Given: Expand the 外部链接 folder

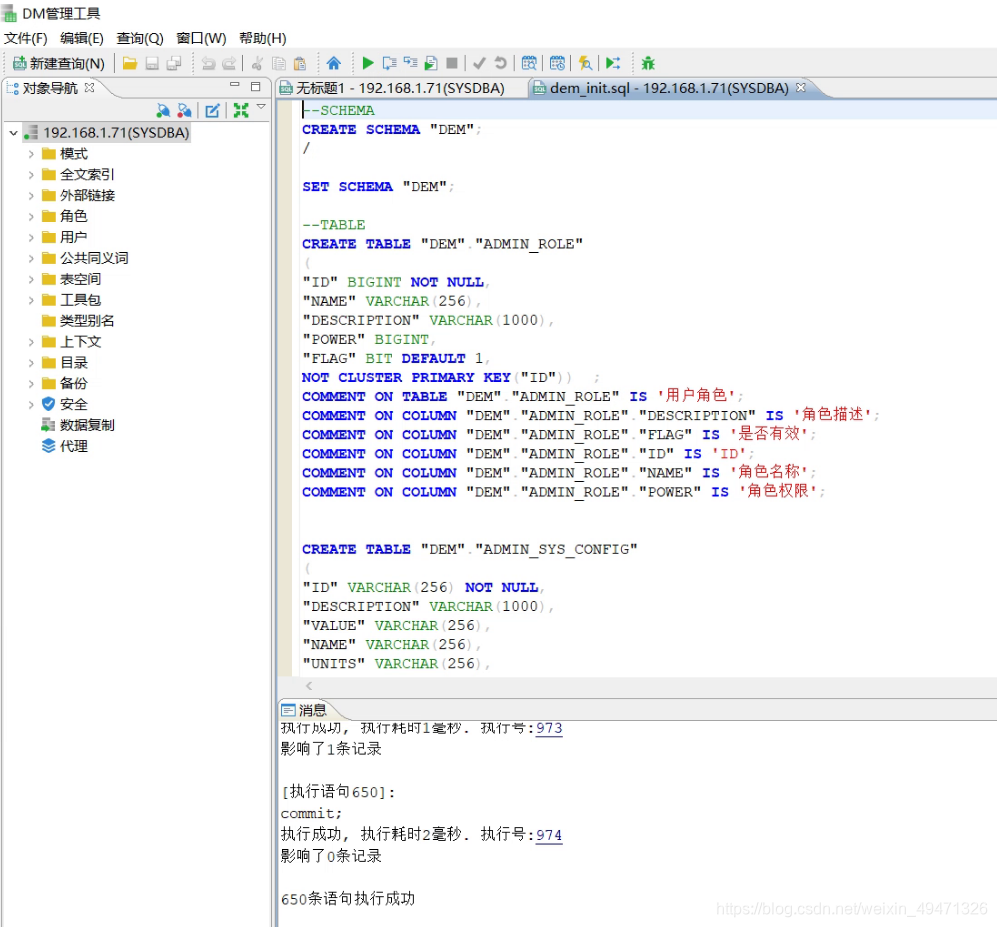Looking at the screenshot, I should coord(31,196).
